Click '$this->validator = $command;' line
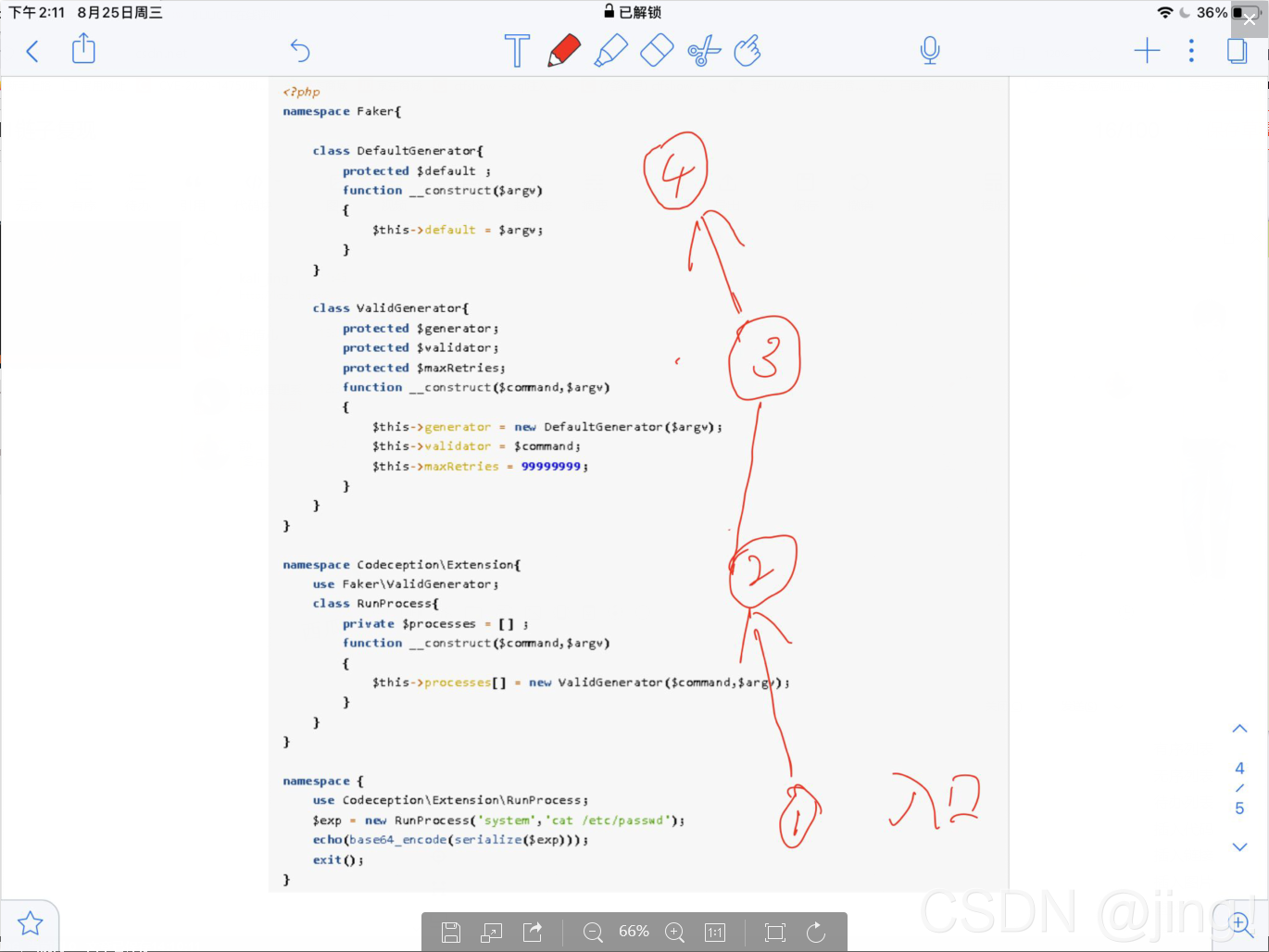The image size is (1269, 952). [477, 446]
